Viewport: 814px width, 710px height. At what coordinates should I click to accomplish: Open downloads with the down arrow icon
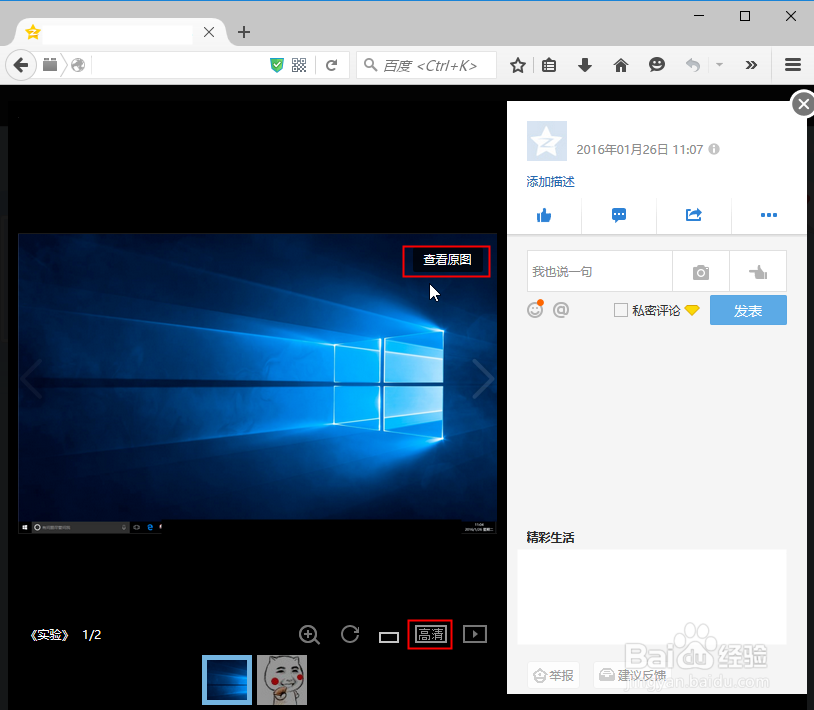tap(585, 65)
